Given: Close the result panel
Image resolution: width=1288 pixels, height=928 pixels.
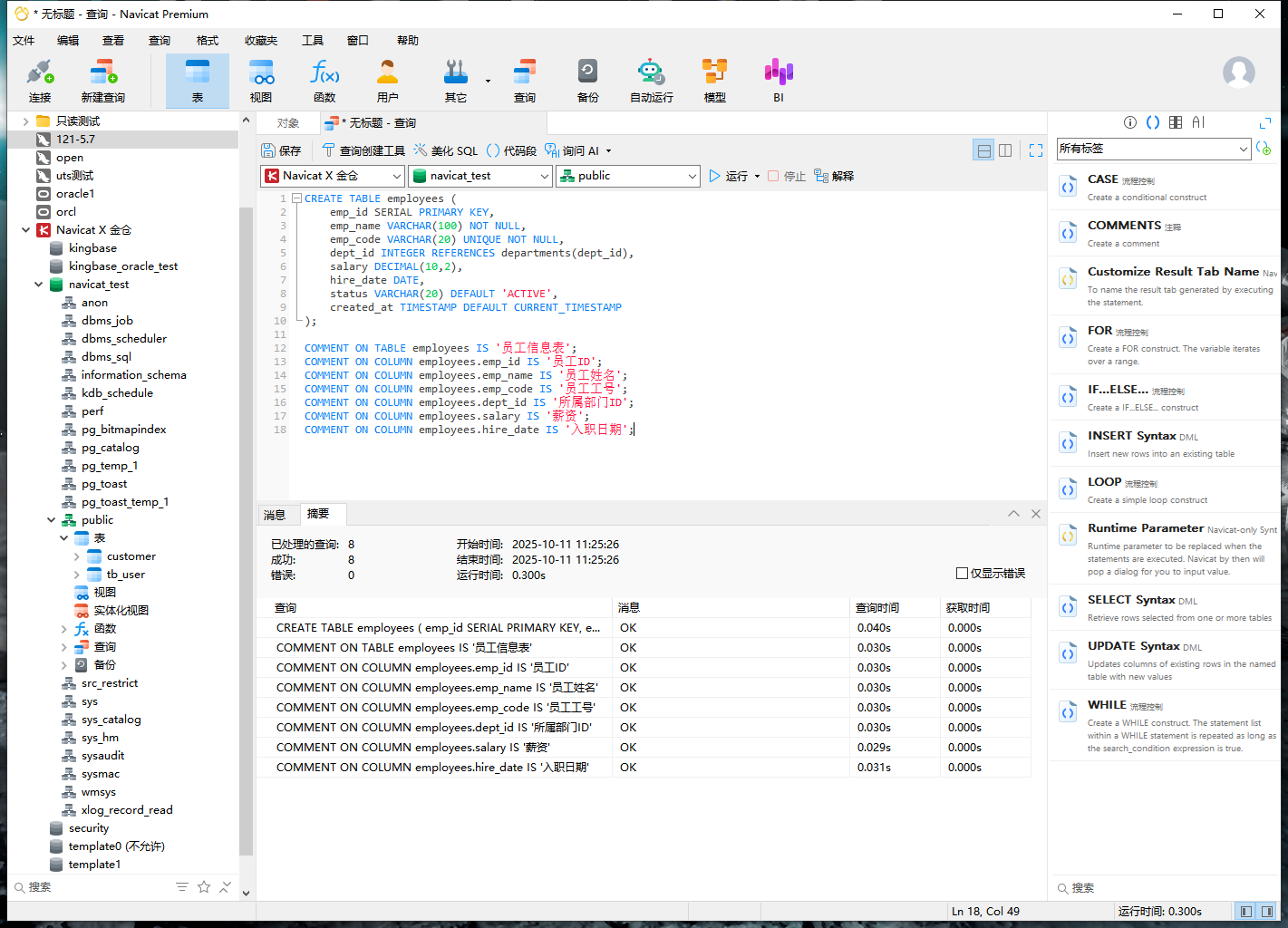Looking at the screenshot, I should click(1036, 514).
